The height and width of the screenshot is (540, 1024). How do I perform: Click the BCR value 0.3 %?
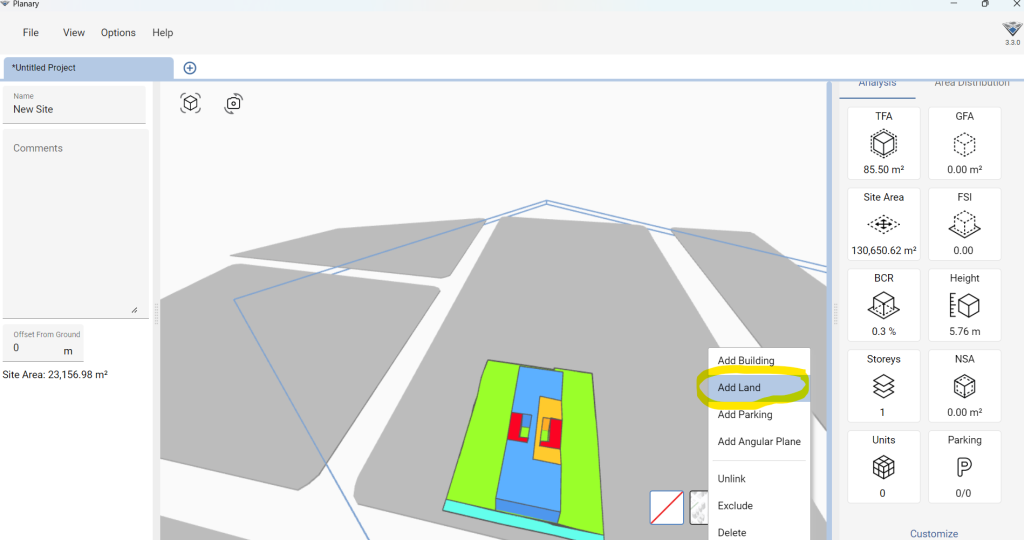point(884,332)
